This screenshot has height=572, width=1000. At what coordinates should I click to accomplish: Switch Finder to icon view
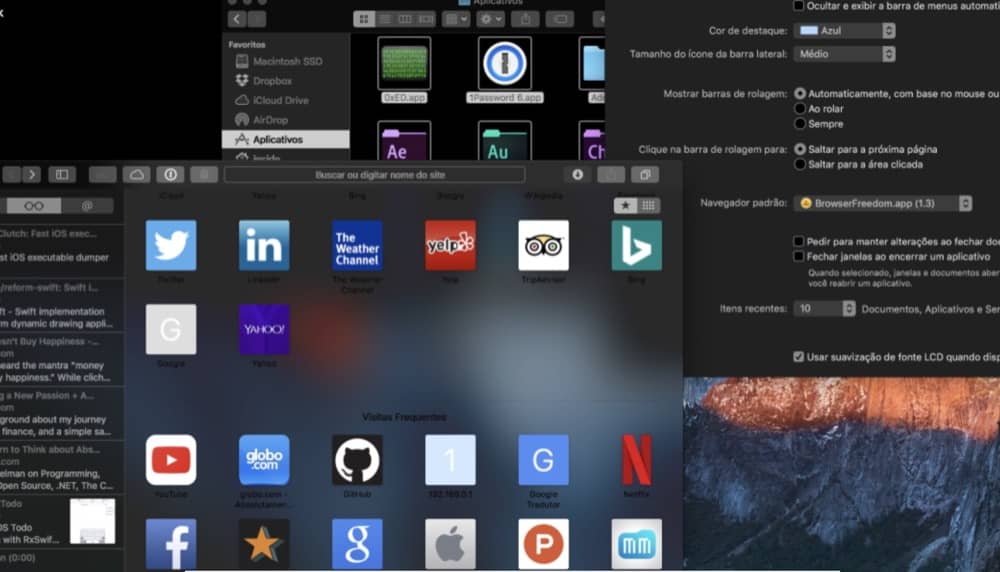(364, 19)
